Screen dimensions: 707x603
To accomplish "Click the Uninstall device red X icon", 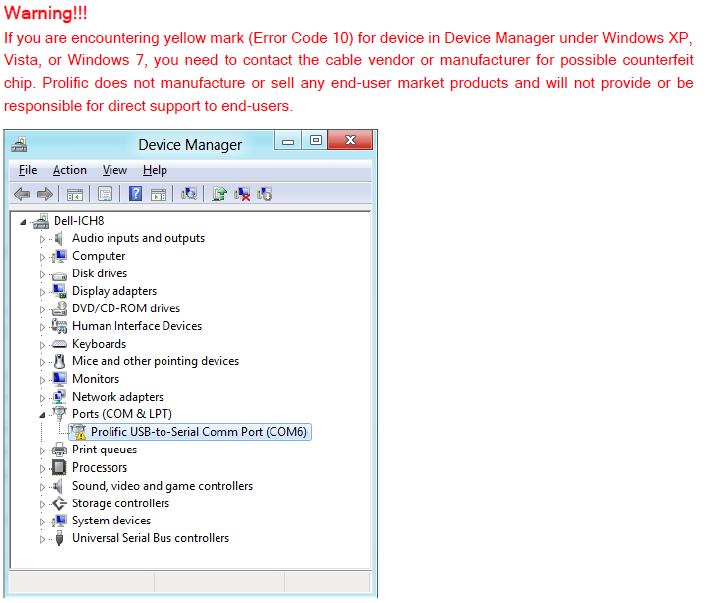I will coord(242,194).
